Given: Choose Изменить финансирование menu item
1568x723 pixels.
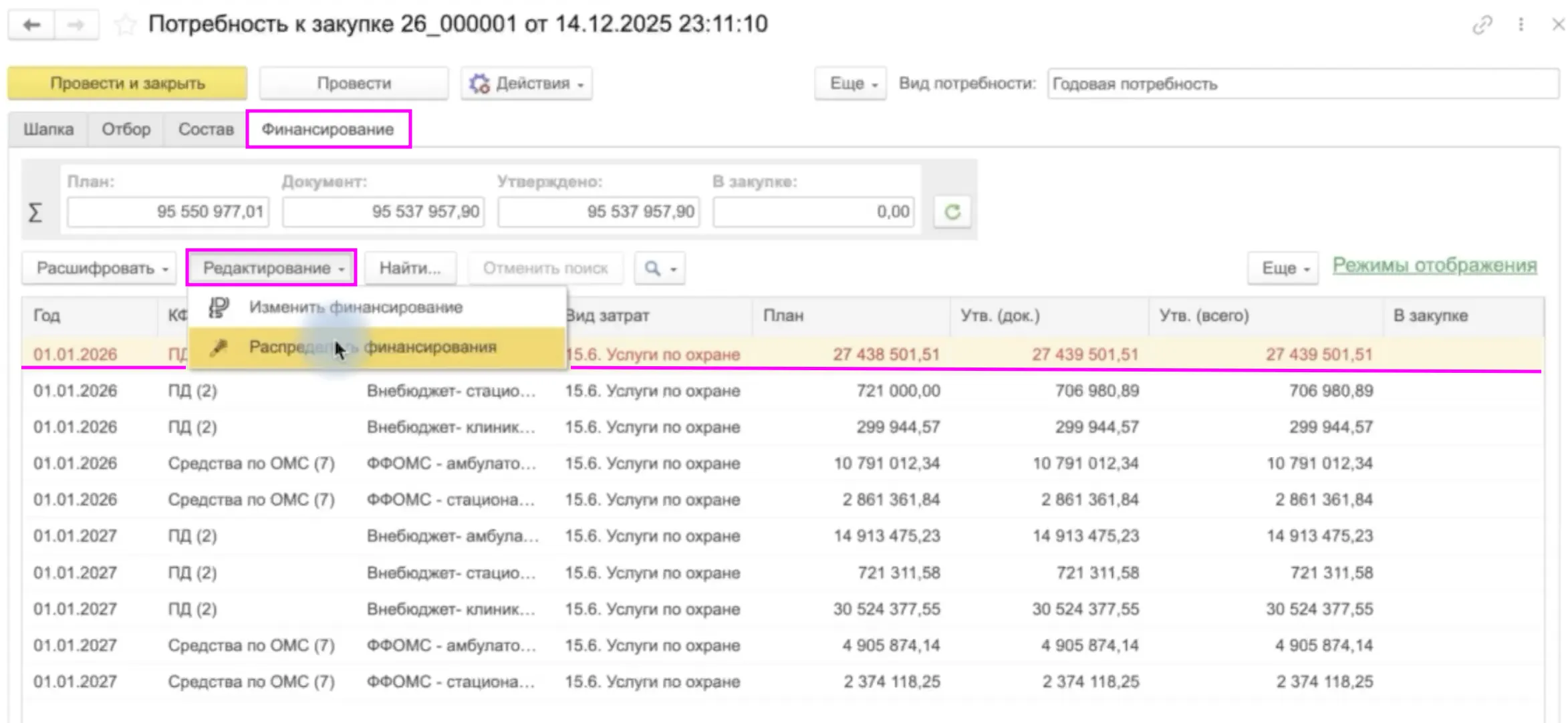Looking at the screenshot, I should point(377,307).
